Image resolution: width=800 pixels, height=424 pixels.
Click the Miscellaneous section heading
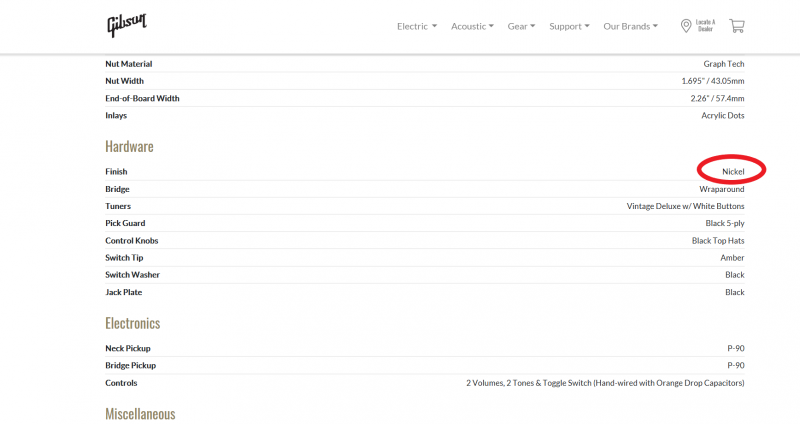pyautogui.click(x=140, y=413)
